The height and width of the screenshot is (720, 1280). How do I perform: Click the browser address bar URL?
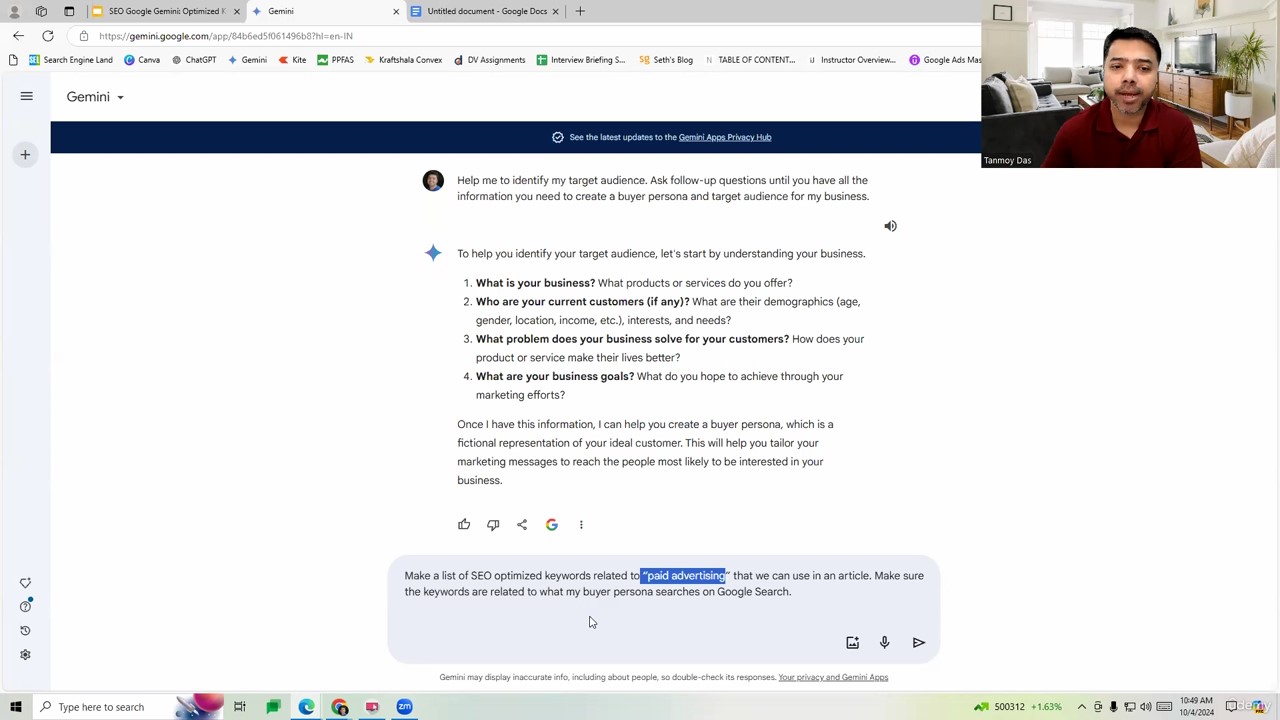226,36
